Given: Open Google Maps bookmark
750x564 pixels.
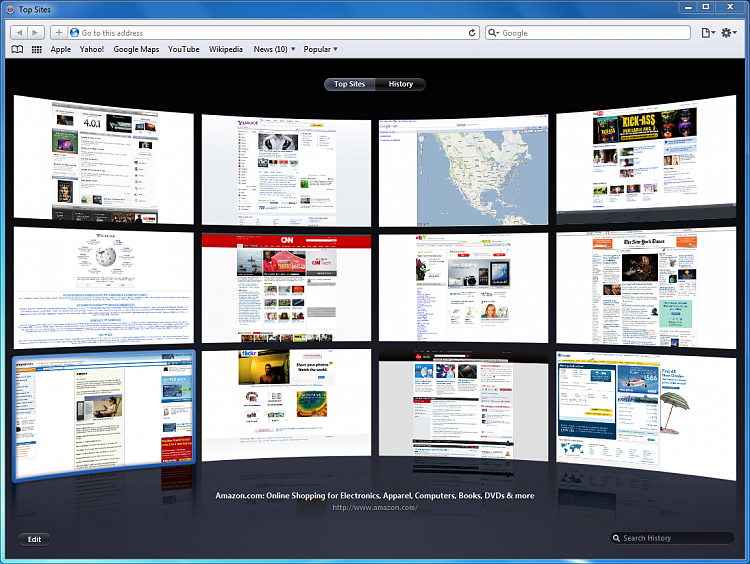Looking at the screenshot, I should [136, 49].
